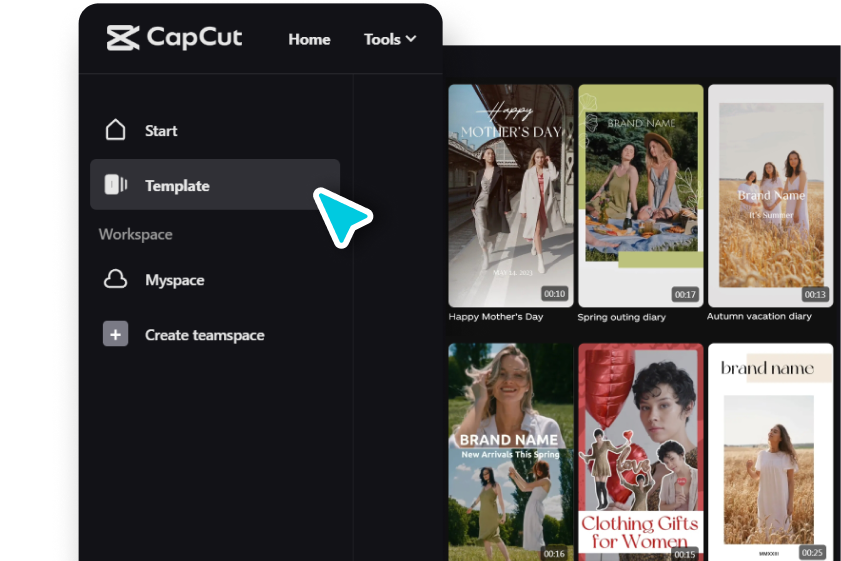Open the Home menu item
The height and width of the screenshot is (561, 841).
309,39
